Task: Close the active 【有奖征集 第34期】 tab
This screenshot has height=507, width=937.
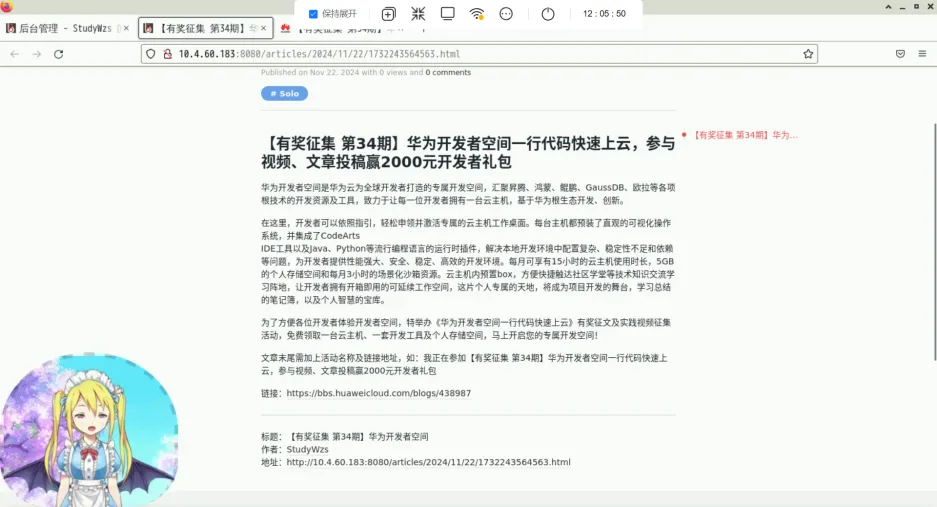Action: click(x=264, y=28)
